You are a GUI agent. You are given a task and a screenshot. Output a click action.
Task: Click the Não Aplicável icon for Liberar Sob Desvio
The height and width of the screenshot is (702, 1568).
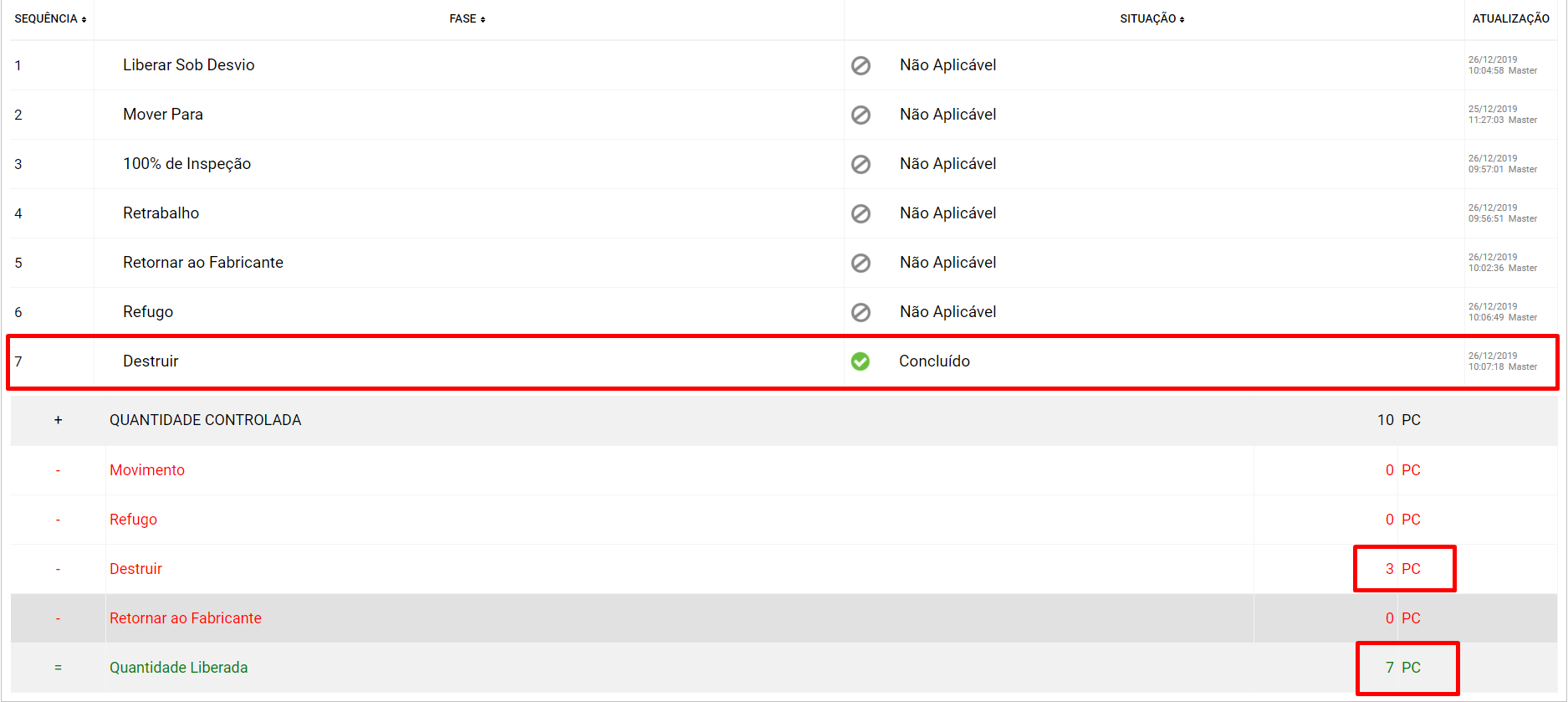pos(861,65)
